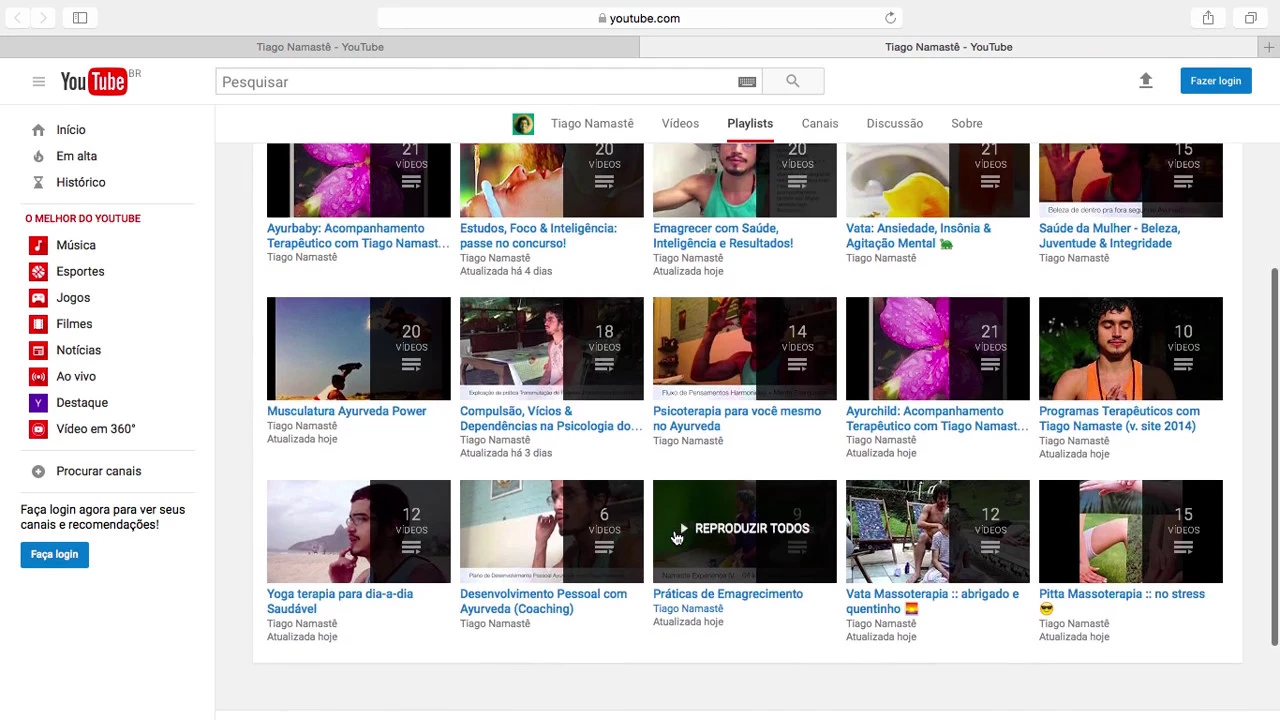Viewport: 1280px width, 720px height.
Task: Open the Canais channel tab
Action: click(820, 123)
